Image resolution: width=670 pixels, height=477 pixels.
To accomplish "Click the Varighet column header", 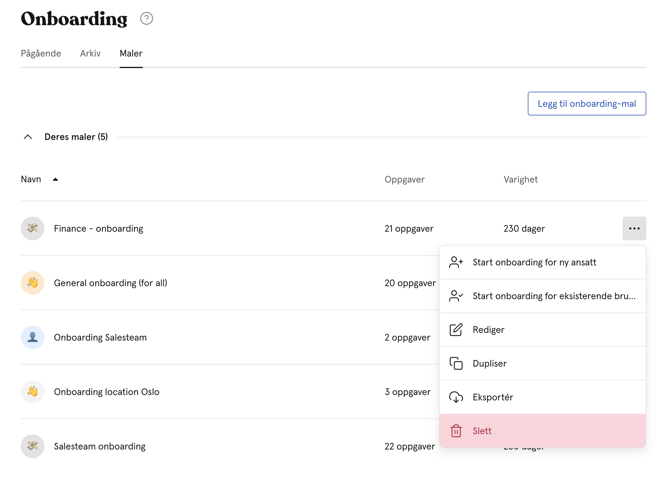I will [x=520, y=180].
